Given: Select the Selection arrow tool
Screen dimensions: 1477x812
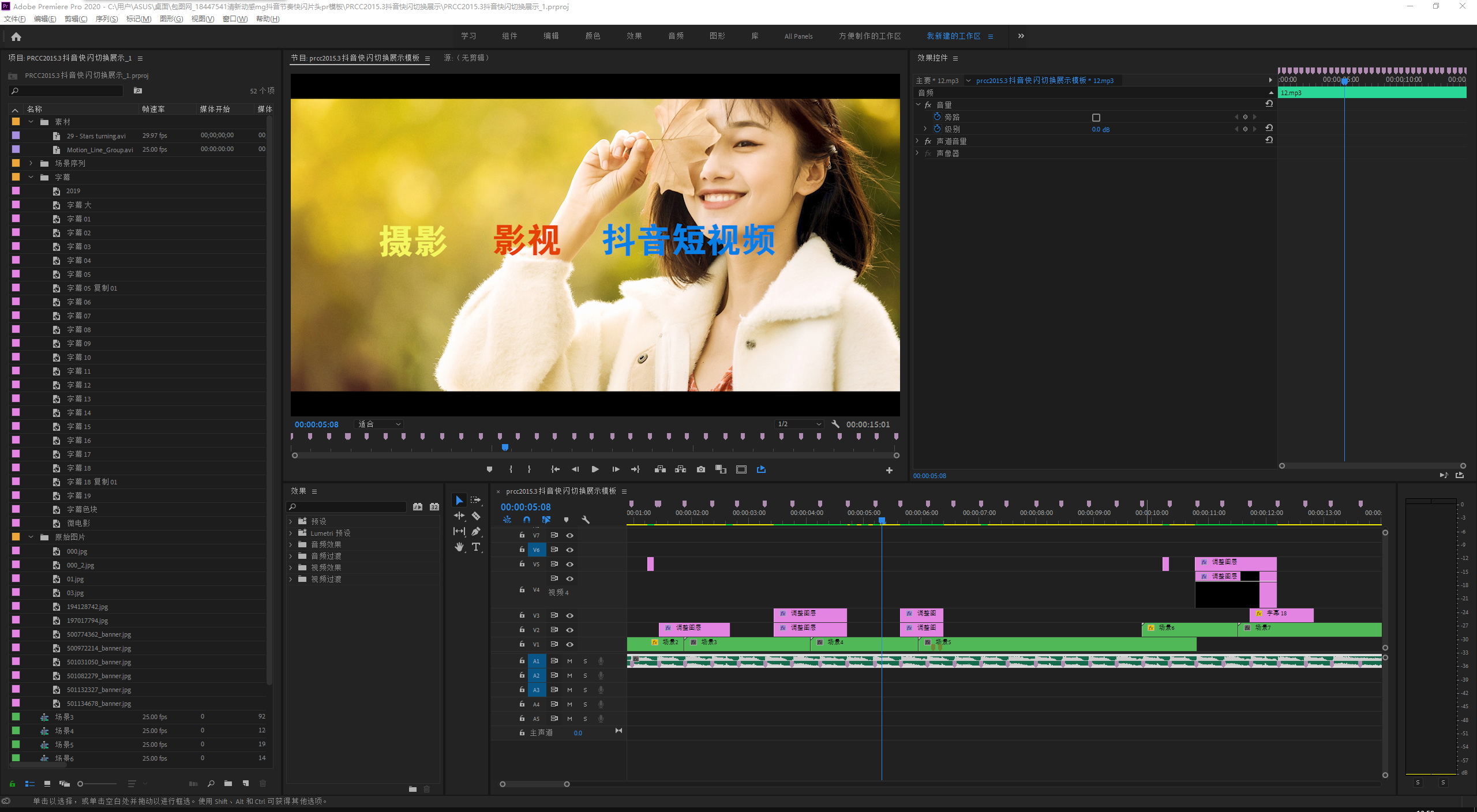Looking at the screenshot, I should (x=459, y=500).
